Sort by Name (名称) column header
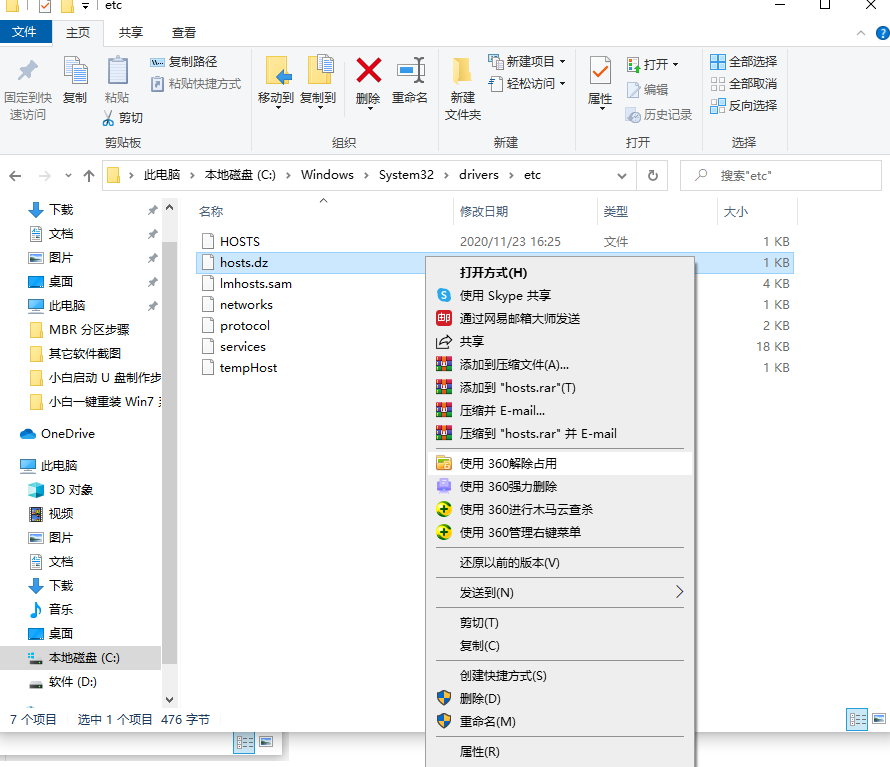 [x=211, y=212]
